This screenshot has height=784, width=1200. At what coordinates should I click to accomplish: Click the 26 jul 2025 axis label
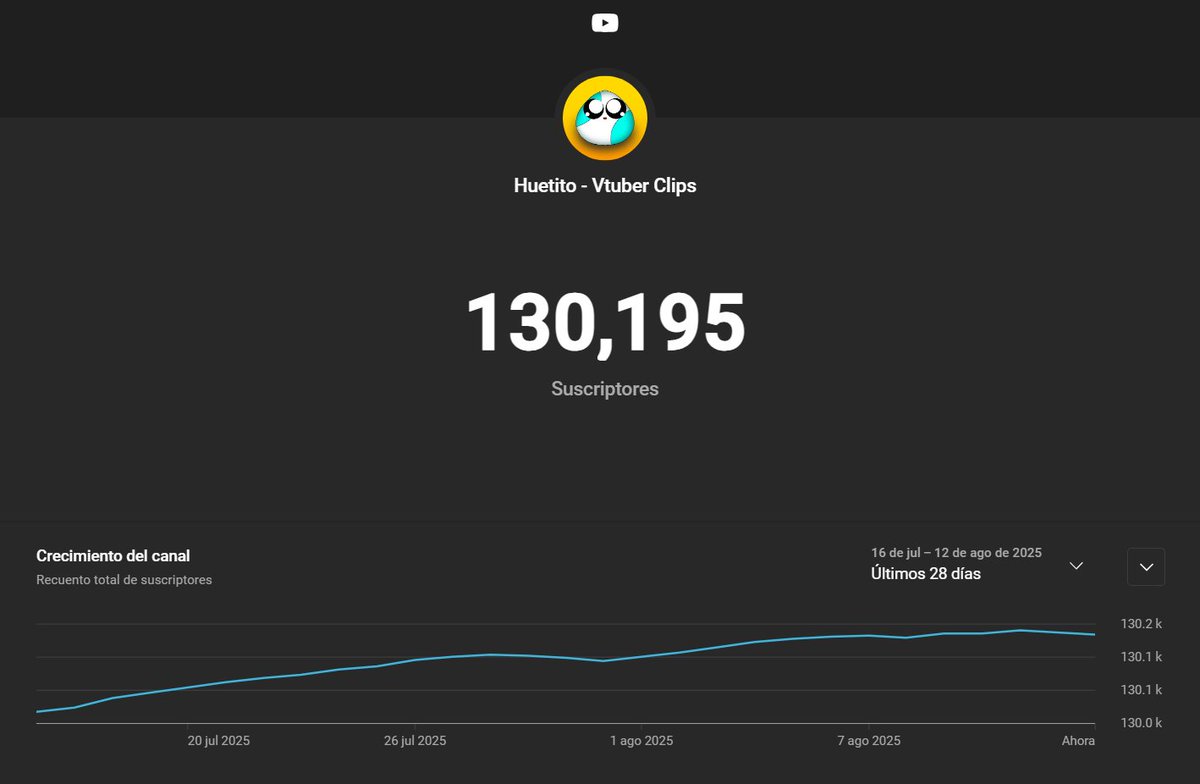(415, 741)
